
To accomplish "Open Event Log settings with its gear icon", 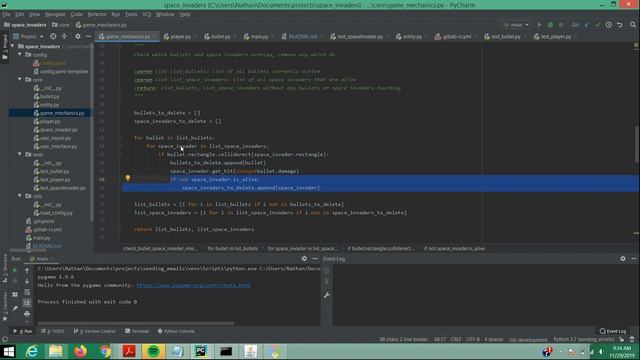I will click(623, 258).
